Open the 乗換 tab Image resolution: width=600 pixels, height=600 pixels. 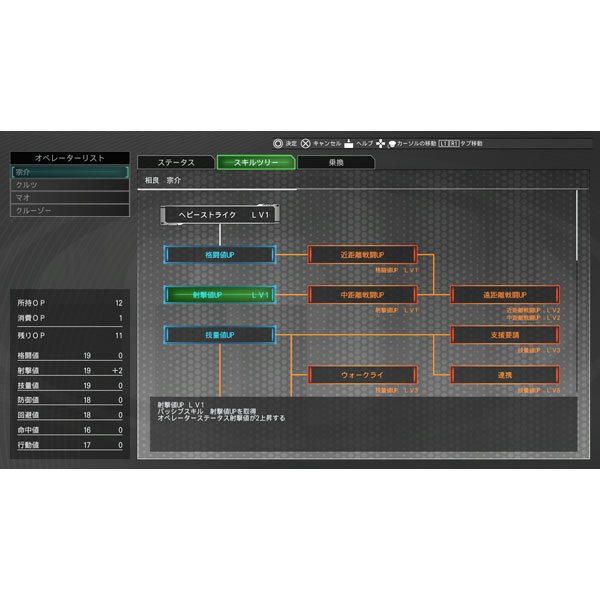coord(336,162)
